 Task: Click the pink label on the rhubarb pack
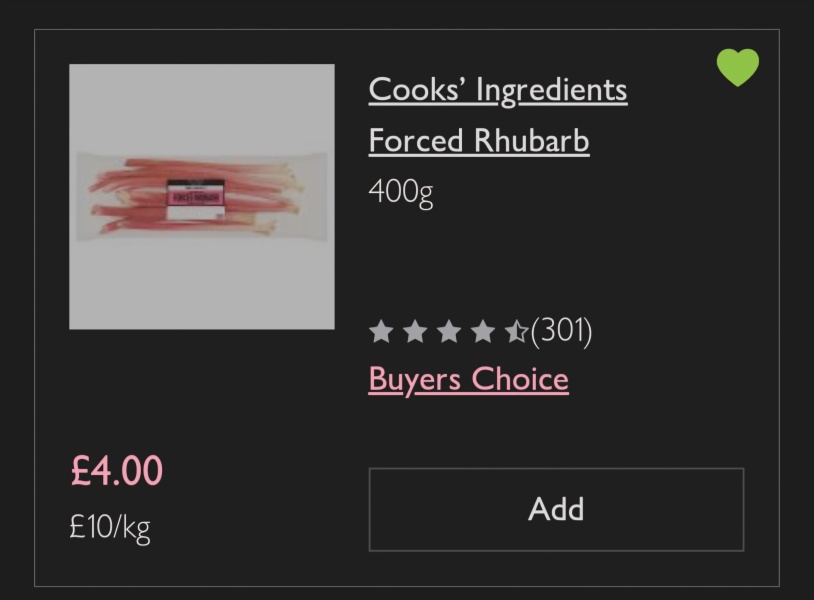click(x=196, y=193)
